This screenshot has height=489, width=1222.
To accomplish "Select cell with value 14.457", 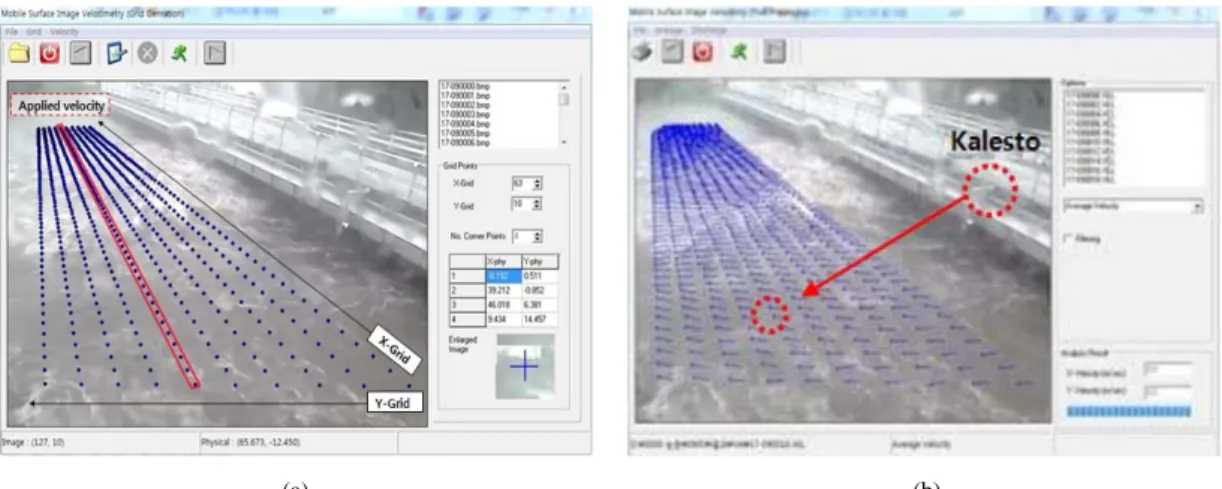I will pos(540,320).
